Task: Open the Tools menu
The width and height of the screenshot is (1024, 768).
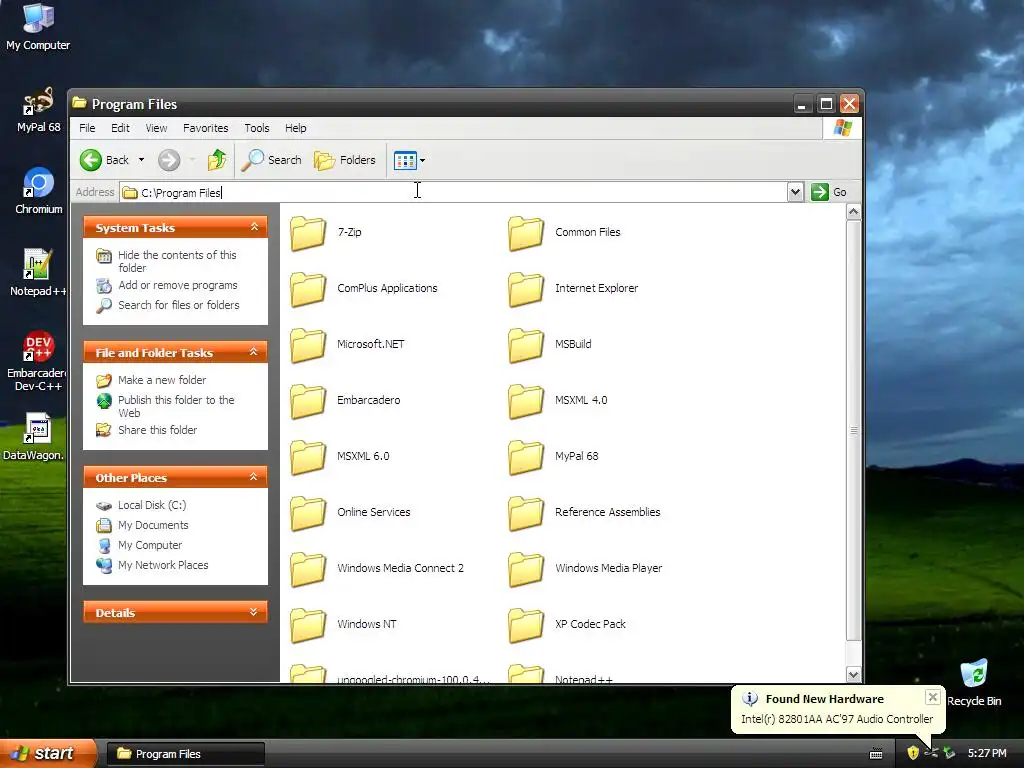Action: click(257, 128)
